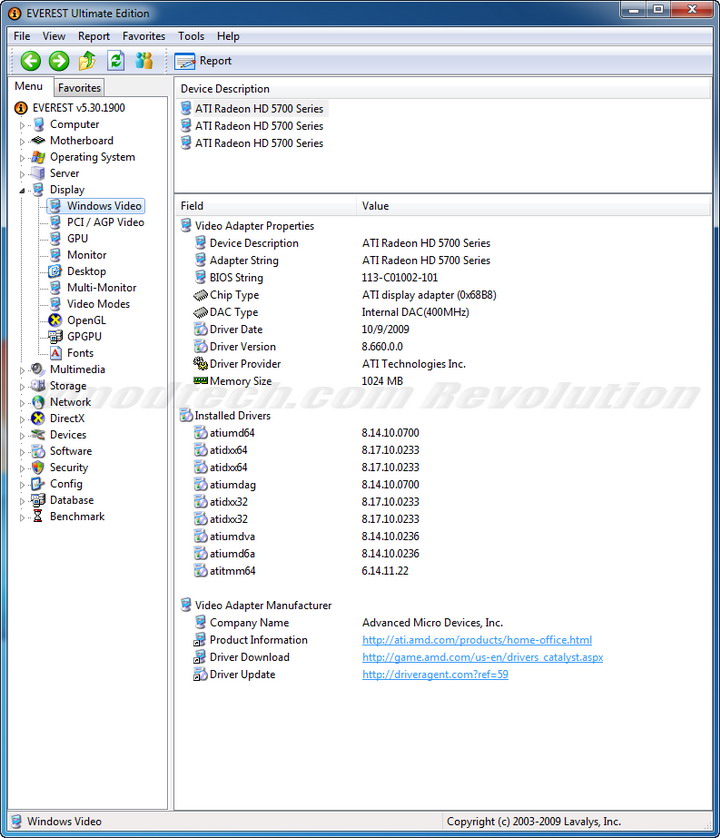The image size is (720, 838).
Task: Select the atitmm64 driver row
Action: pos(443,571)
